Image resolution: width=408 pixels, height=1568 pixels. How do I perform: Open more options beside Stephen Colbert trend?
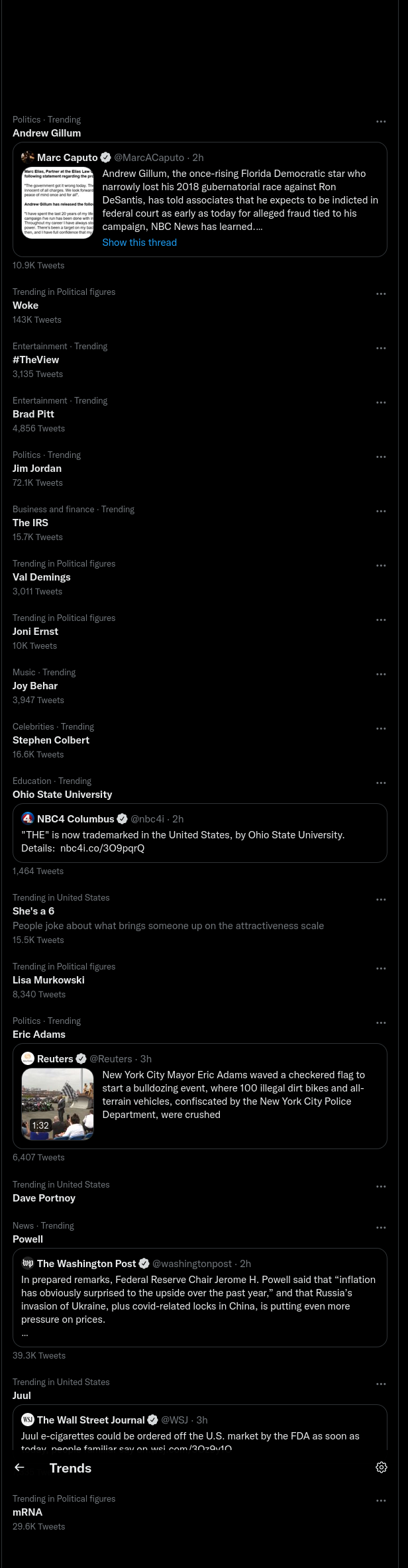click(x=381, y=728)
